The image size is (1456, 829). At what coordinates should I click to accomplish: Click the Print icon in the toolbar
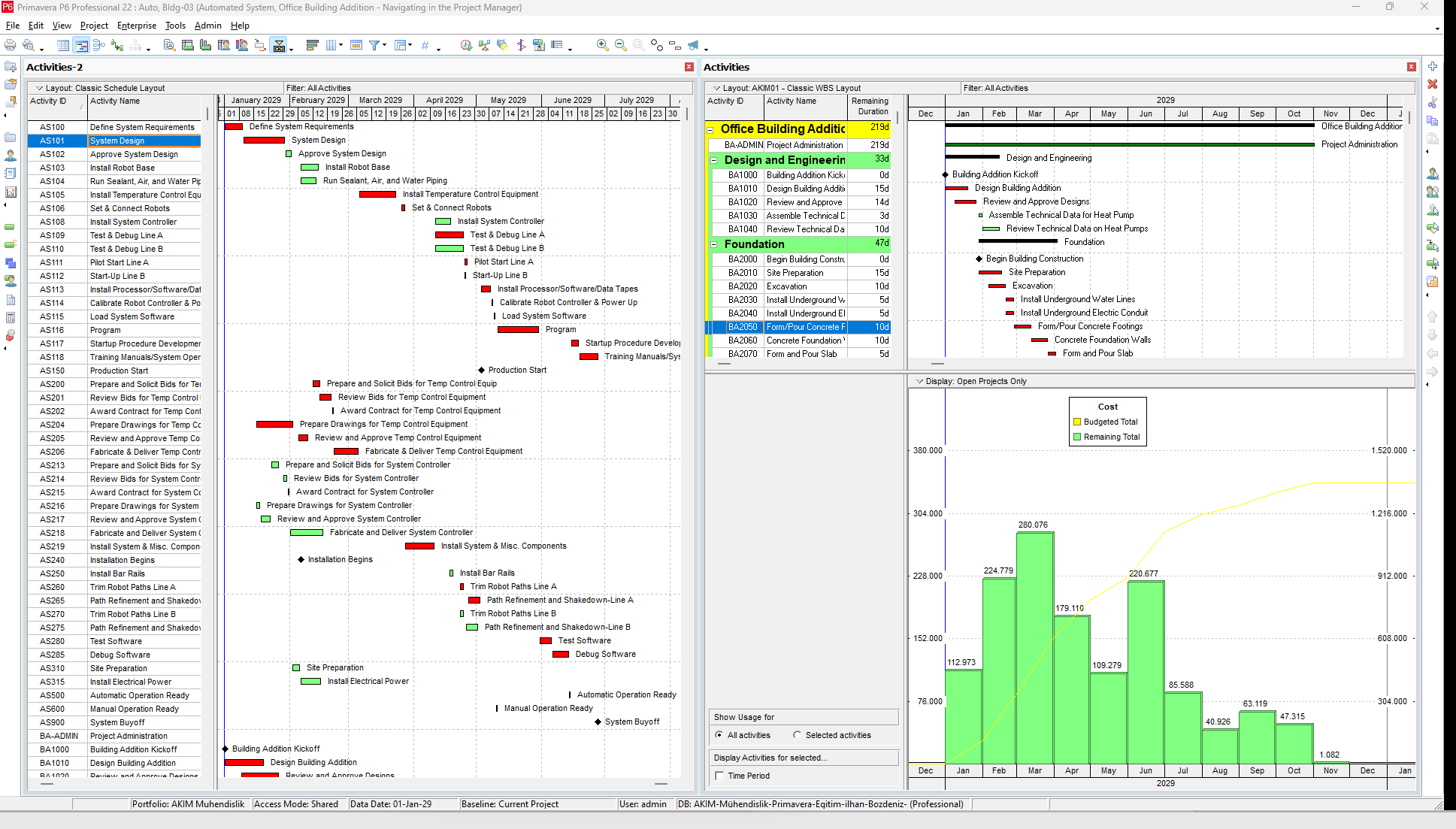pyautogui.click(x=11, y=46)
